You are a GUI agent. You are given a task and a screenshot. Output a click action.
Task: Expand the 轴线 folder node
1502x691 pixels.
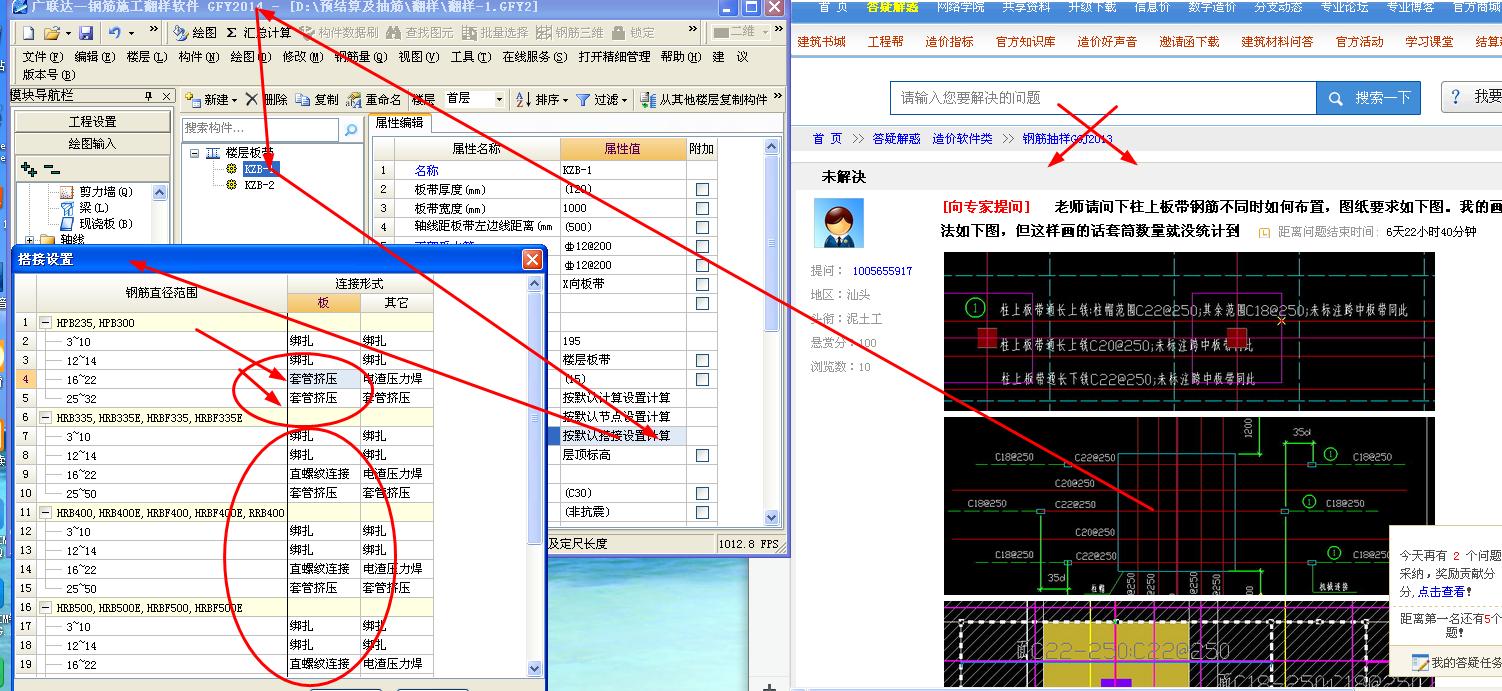[x=30, y=240]
